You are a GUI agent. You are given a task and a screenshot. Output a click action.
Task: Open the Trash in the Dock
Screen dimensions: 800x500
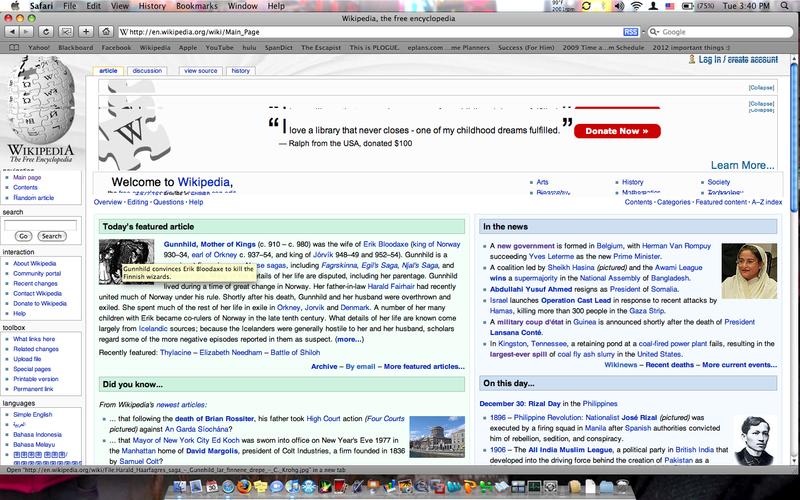[622, 486]
